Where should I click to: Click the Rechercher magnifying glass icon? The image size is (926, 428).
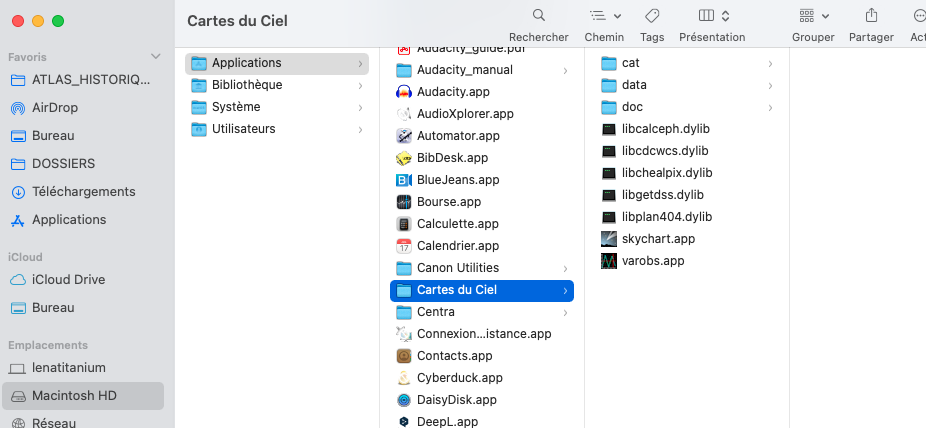(538, 16)
